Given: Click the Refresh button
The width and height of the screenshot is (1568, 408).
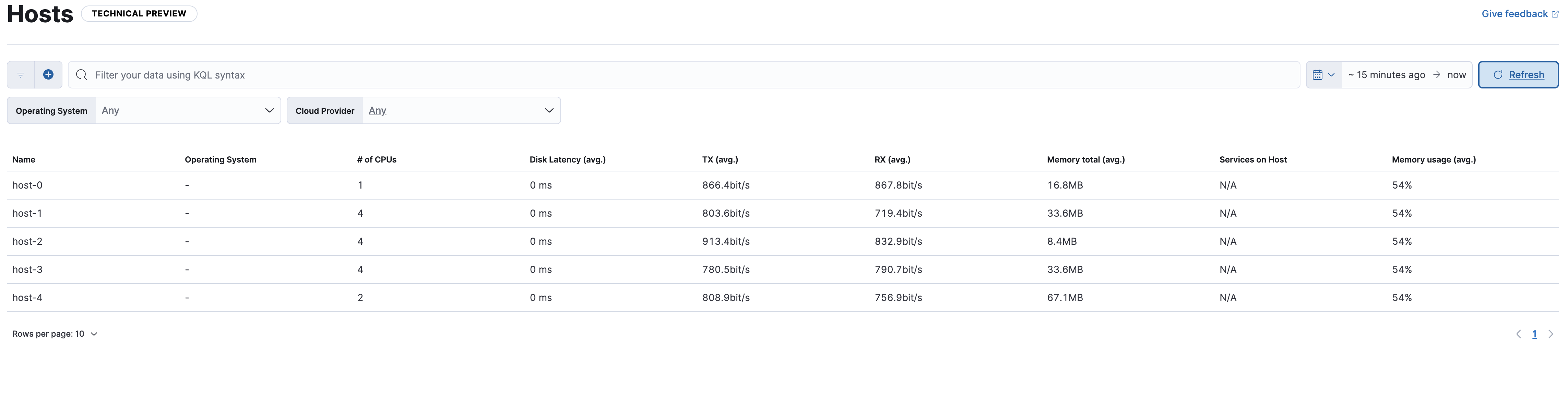Looking at the screenshot, I should coord(1518,74).
